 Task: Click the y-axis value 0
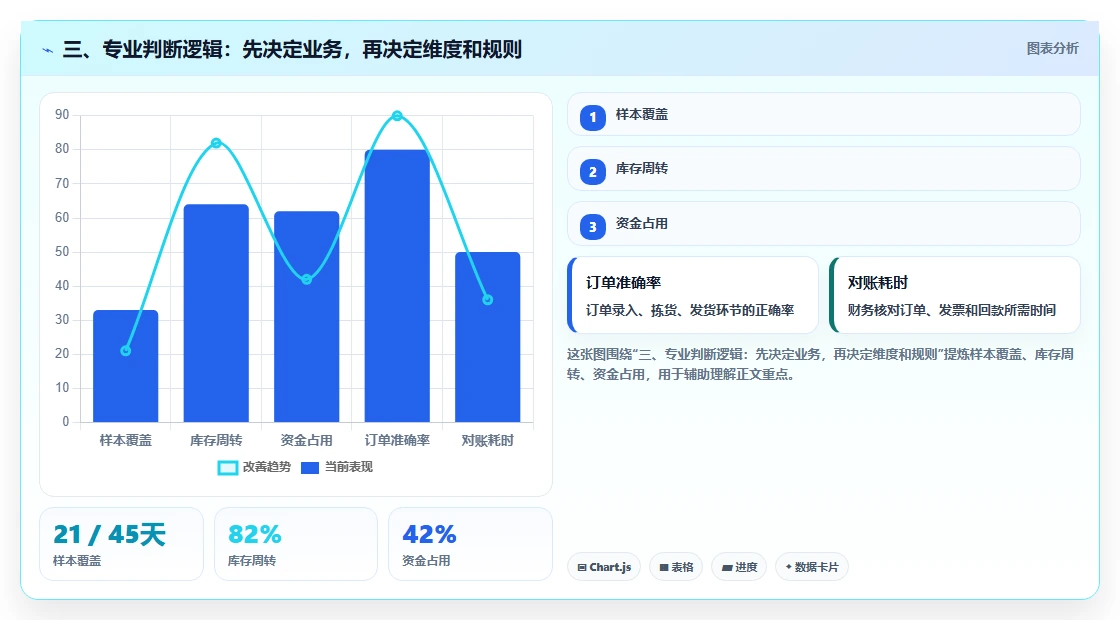tap(66, 422)
